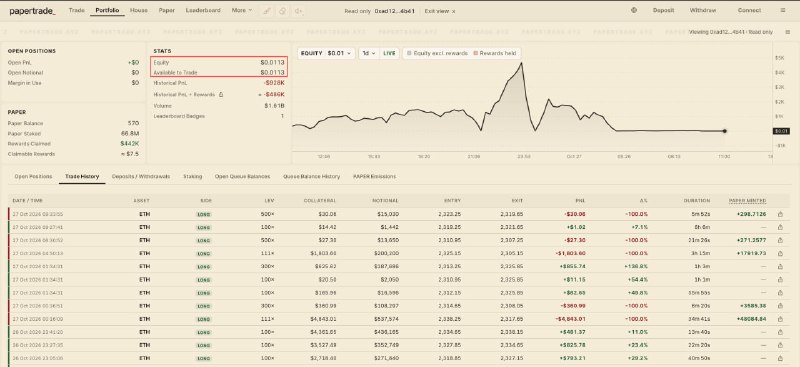The width and height of the screenshot is (800, 367).
Task: Share the trade with PnL -$4,843.01
Action: point(780,319)
